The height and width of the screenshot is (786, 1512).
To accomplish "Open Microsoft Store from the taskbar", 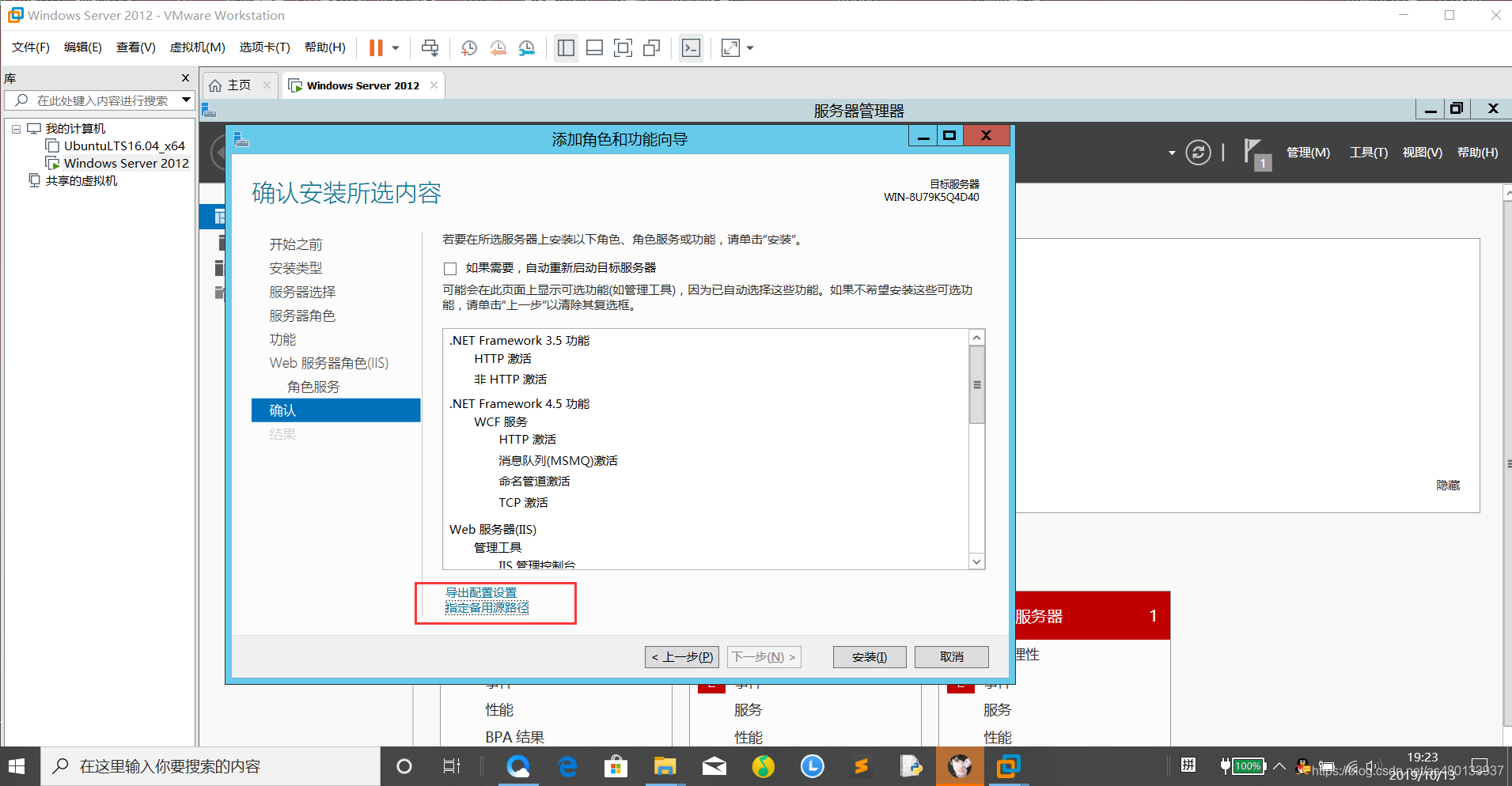I will click(616, 766).
